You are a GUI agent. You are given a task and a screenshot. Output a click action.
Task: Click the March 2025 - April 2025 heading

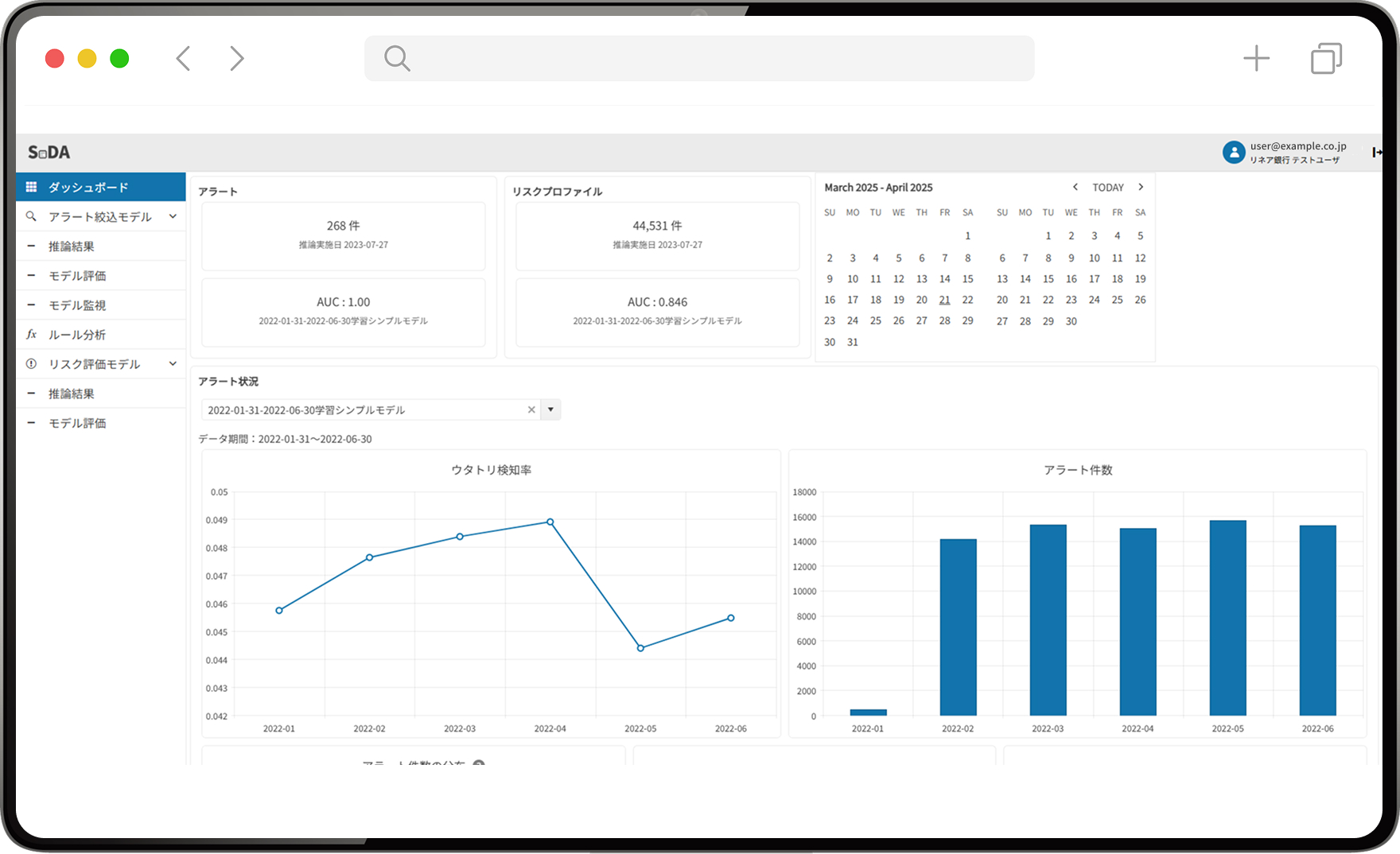point(878,188)
